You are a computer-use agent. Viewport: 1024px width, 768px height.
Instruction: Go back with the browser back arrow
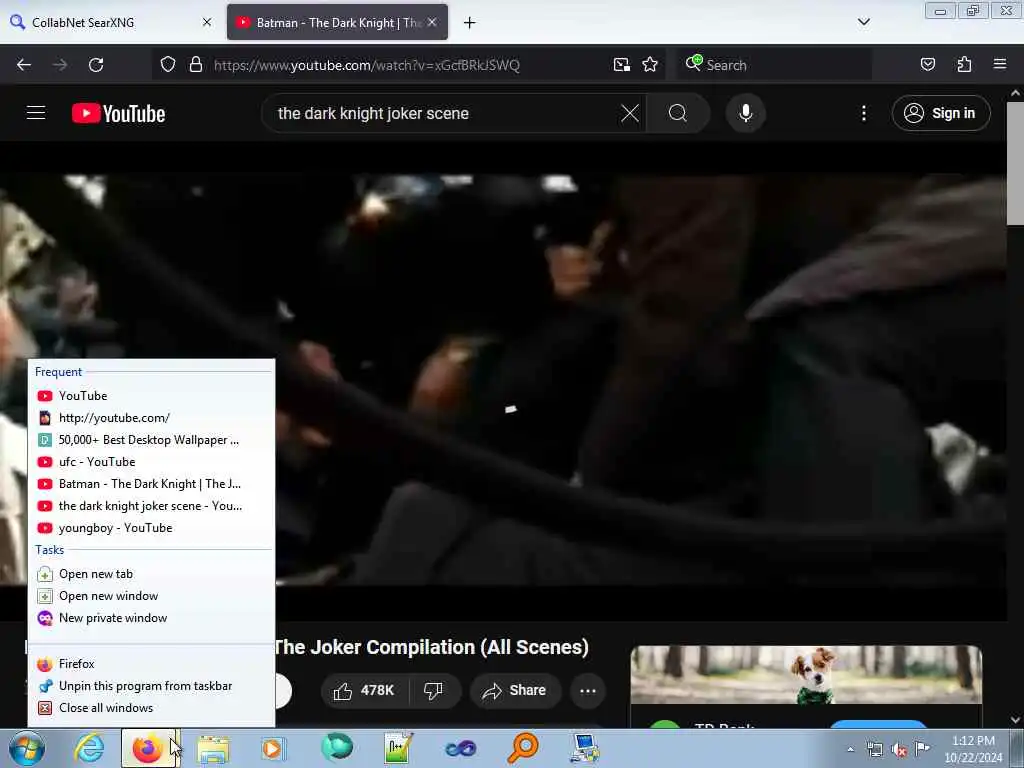point(24,65)
